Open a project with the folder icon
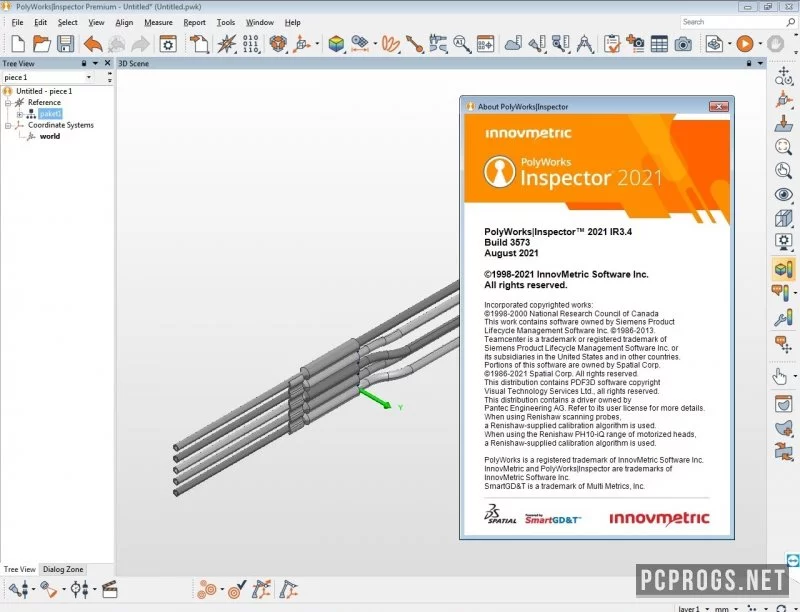800x612 pixels. 41,44
